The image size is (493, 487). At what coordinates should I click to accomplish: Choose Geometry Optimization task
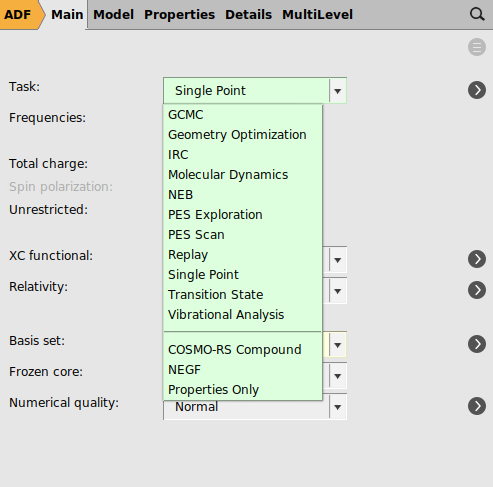[x=243, y=135]
